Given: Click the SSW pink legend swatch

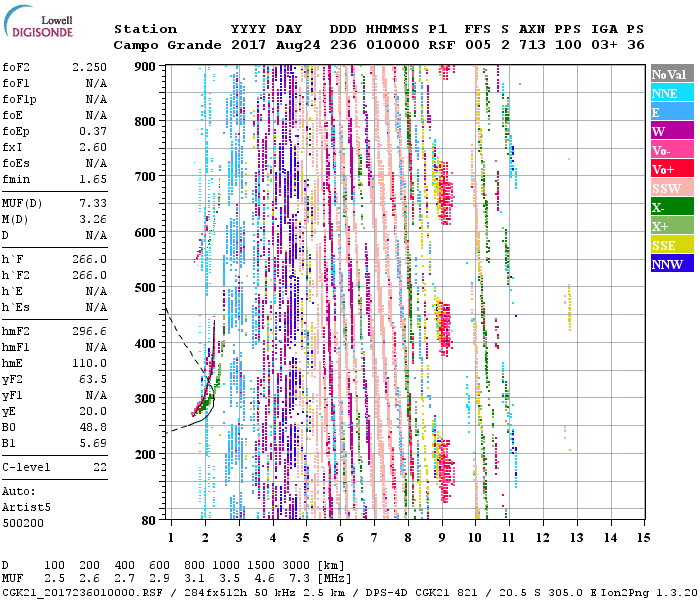Looking at the screenshot, I should 670,188.
